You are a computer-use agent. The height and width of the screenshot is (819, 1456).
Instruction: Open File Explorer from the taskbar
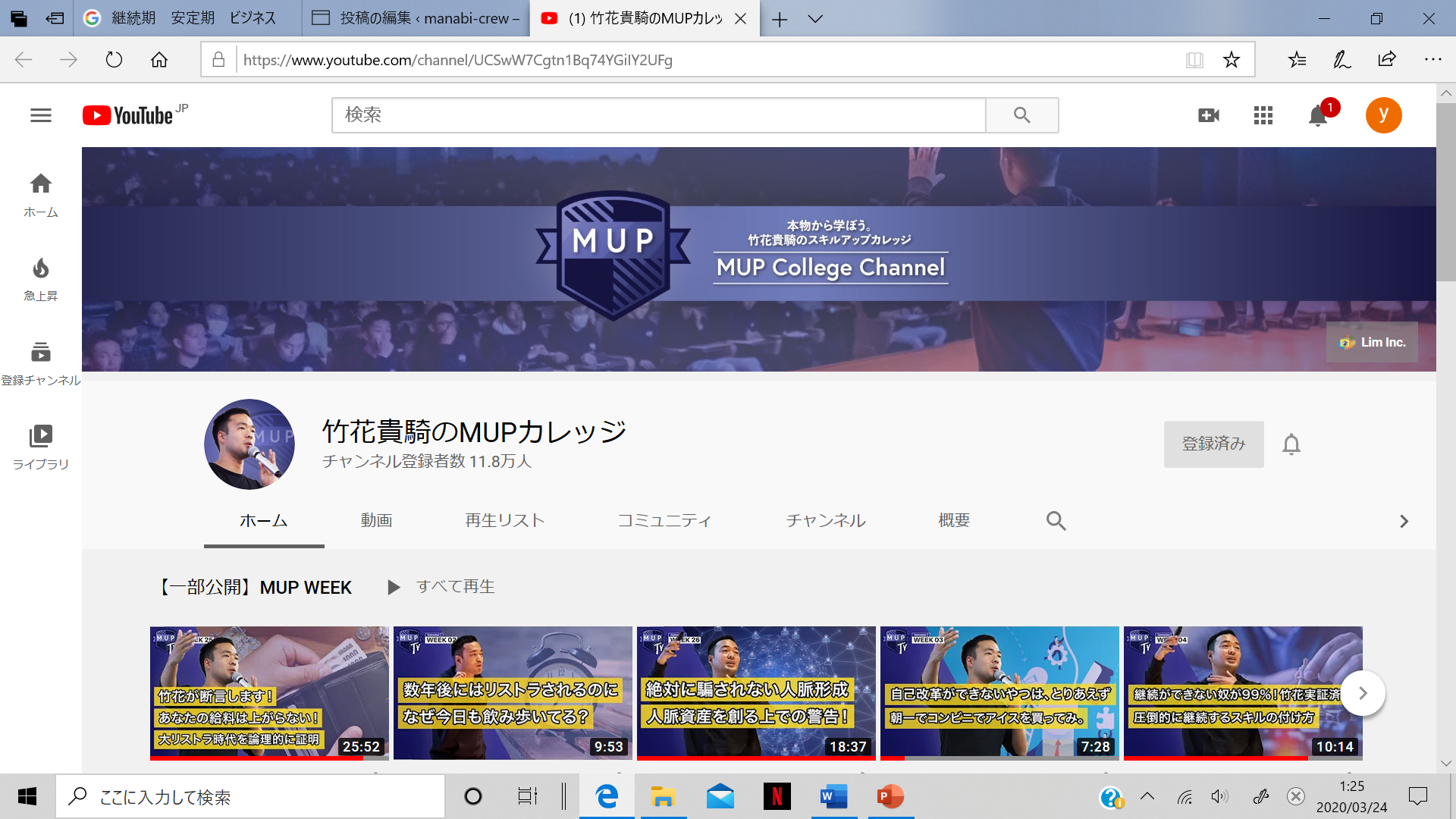[x=663, y=796]
